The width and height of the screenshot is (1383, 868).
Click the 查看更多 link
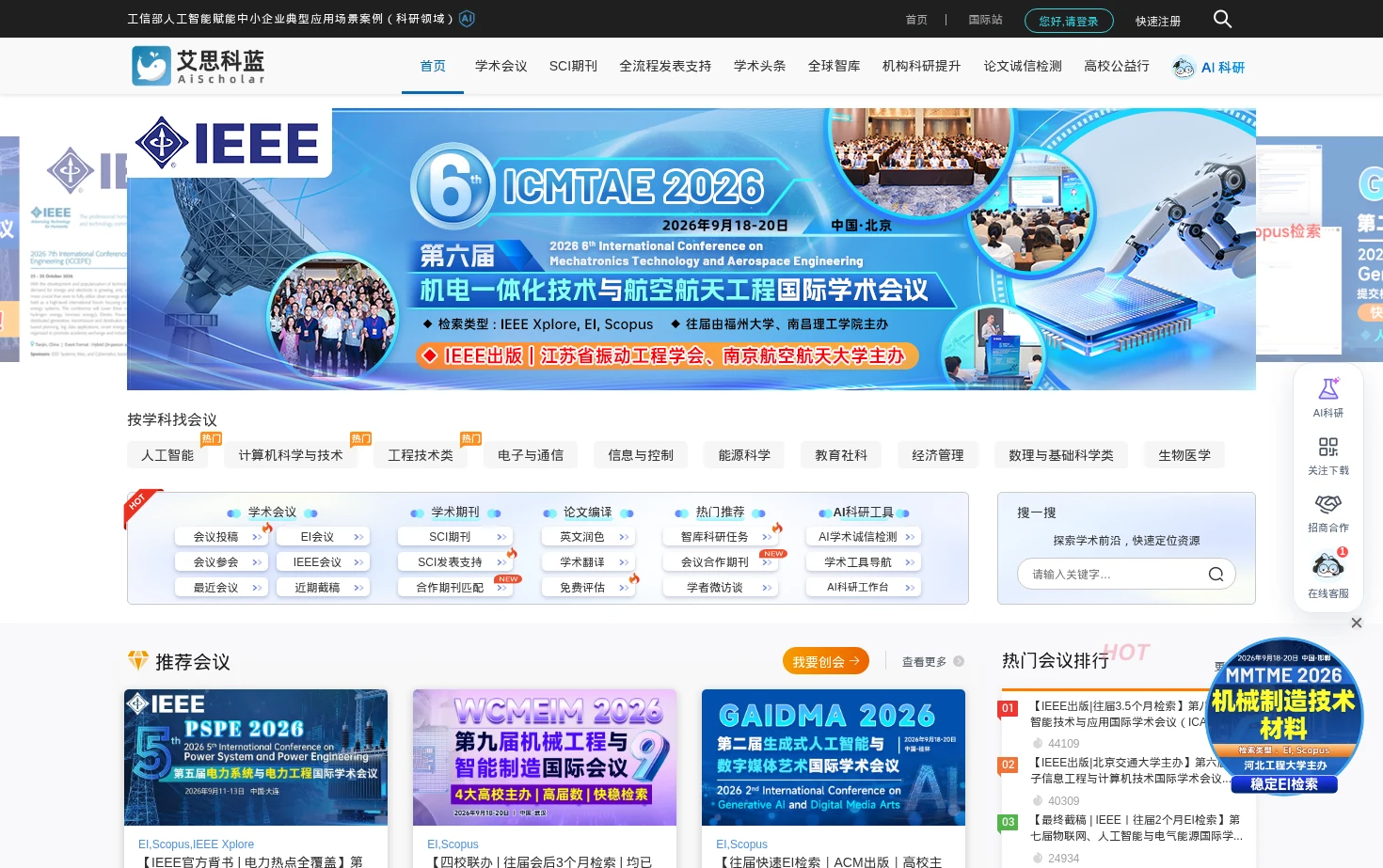tap(924, 662)
